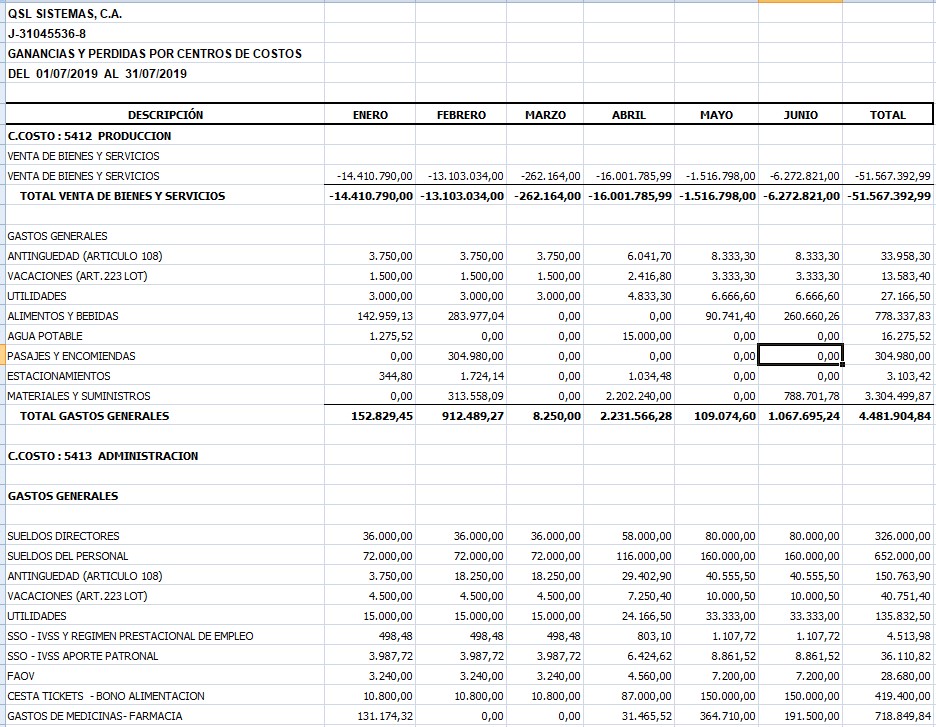This screenshot has width=936, height=727.
Task: Select the SUELDOS DEL PERSONAL row label
Action: coord(67,556)
